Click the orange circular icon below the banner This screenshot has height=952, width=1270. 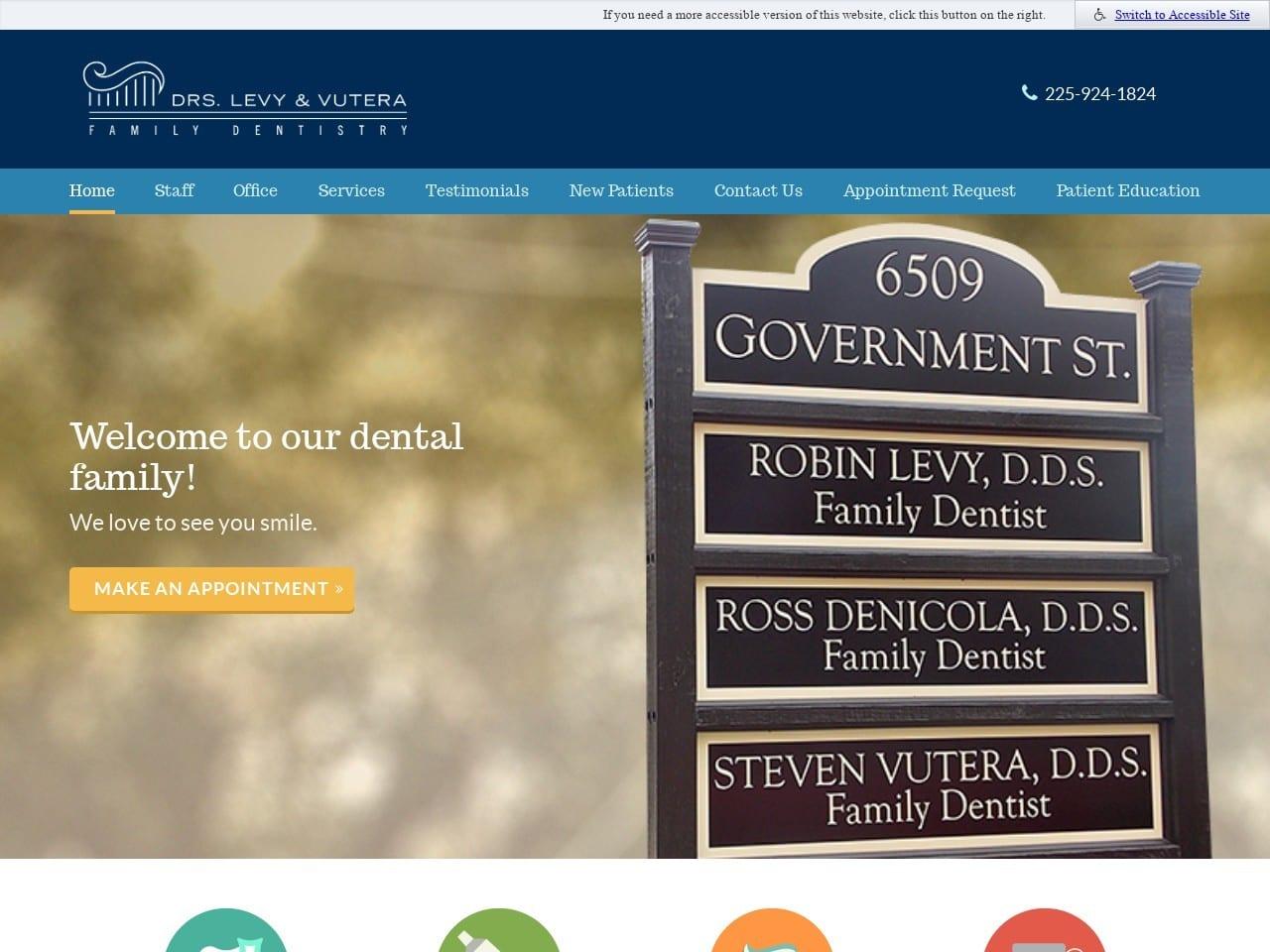click(x=772, y=930)
